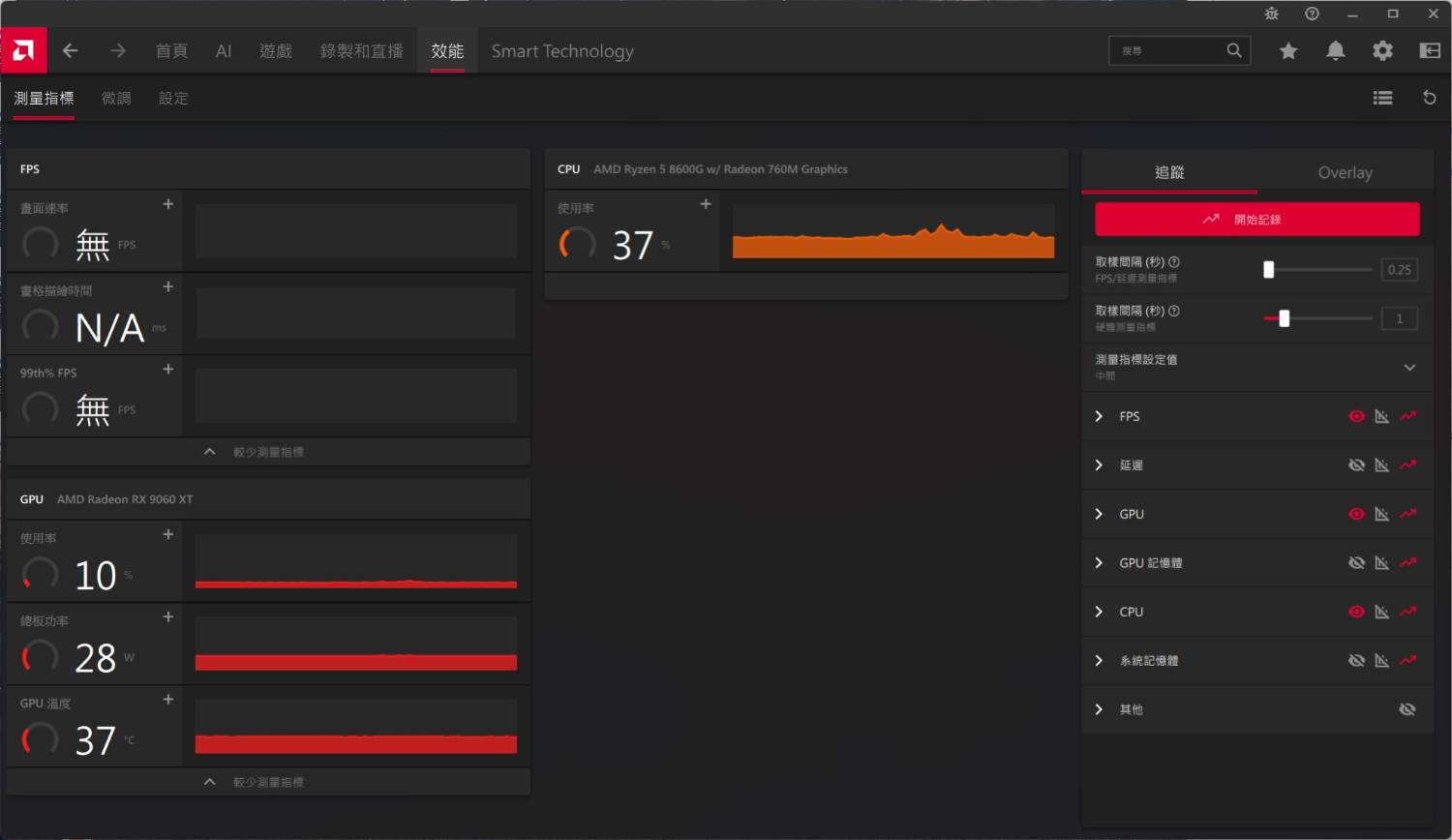
Task: Open the help question mark icon
Action: coord(1312,14)
